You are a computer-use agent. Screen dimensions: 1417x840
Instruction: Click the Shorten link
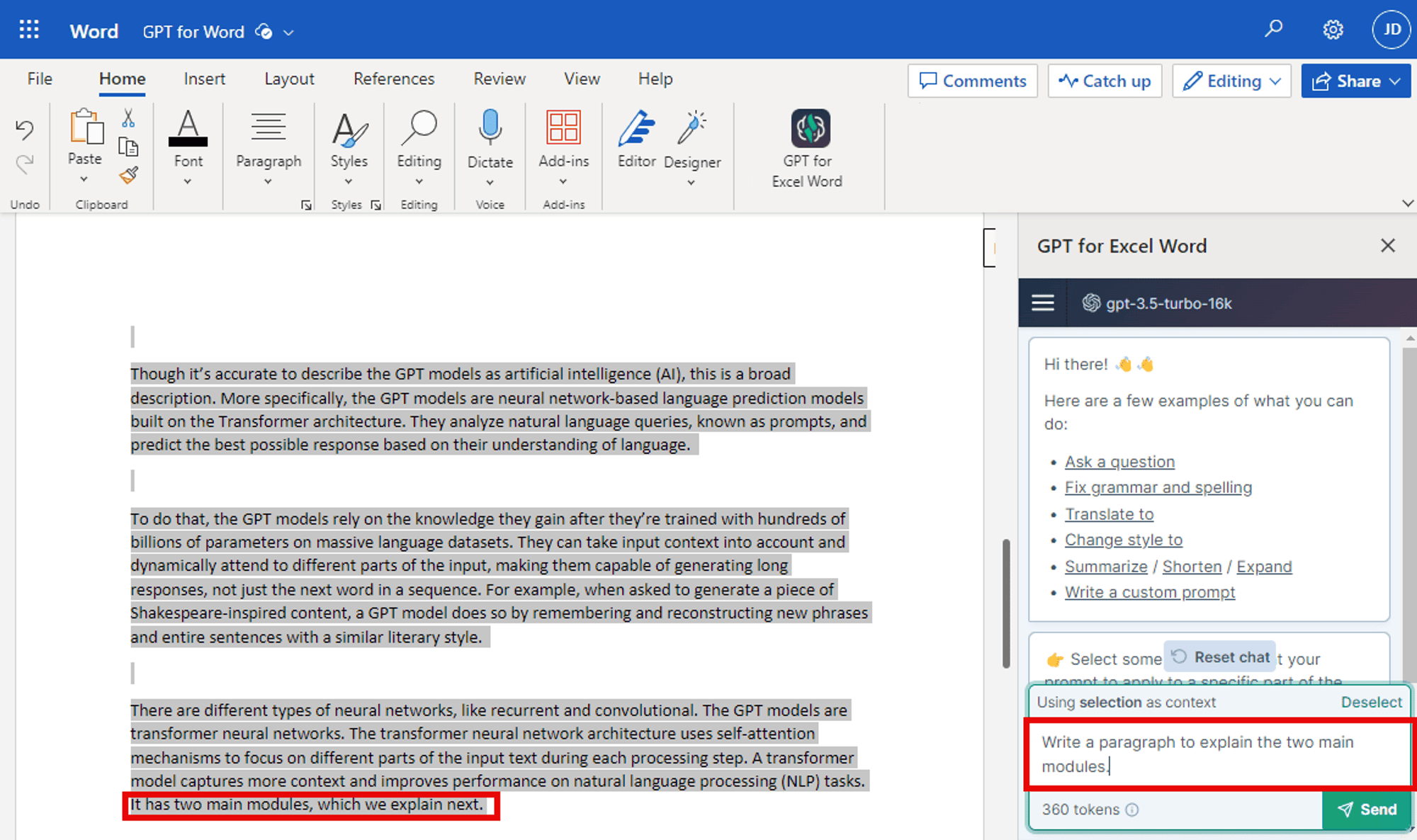pyautogui.click(x=1192, y=567)
